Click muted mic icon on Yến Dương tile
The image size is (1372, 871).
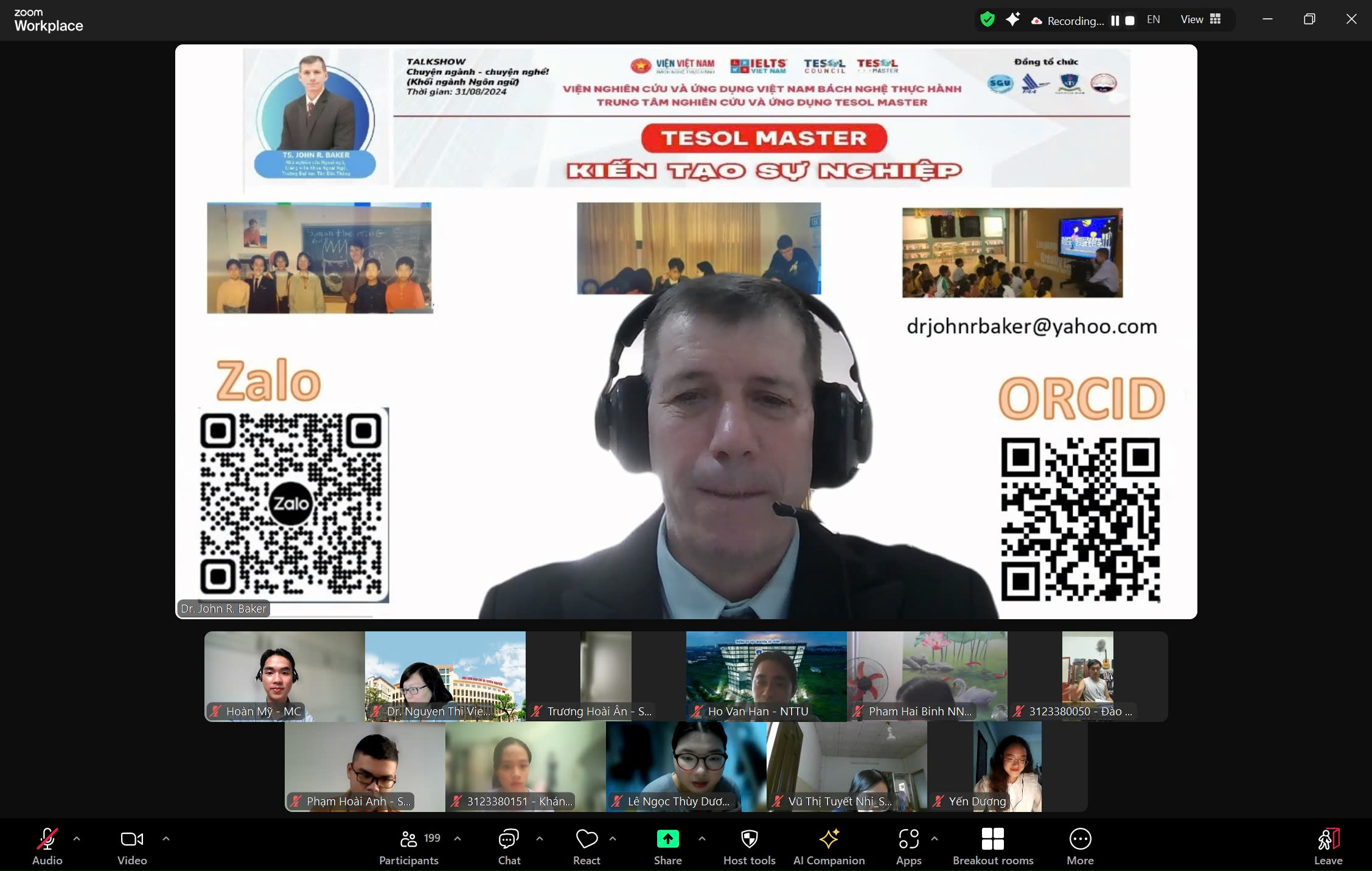coord(938,802)
